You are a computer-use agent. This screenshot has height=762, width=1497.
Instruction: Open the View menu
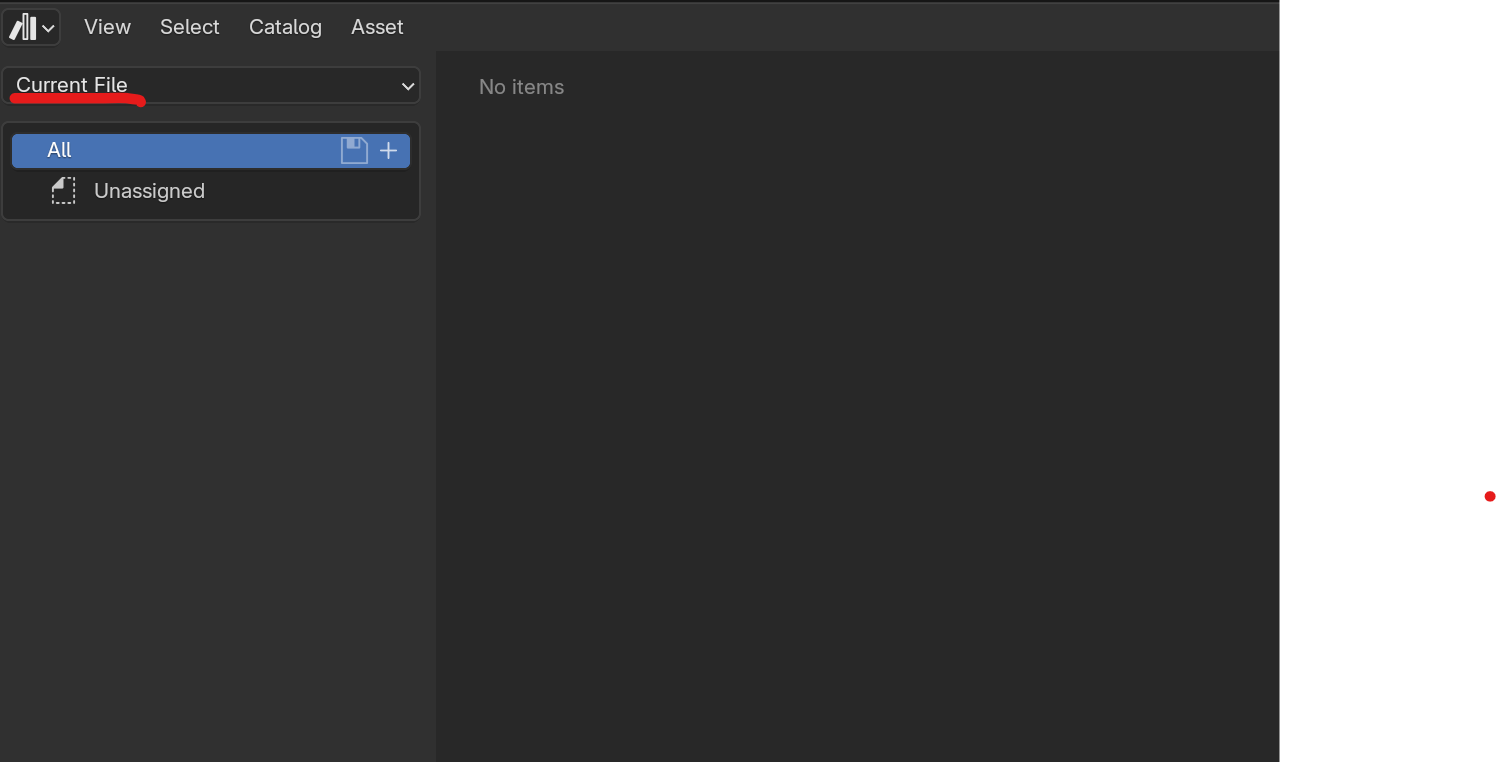[107, 27]
